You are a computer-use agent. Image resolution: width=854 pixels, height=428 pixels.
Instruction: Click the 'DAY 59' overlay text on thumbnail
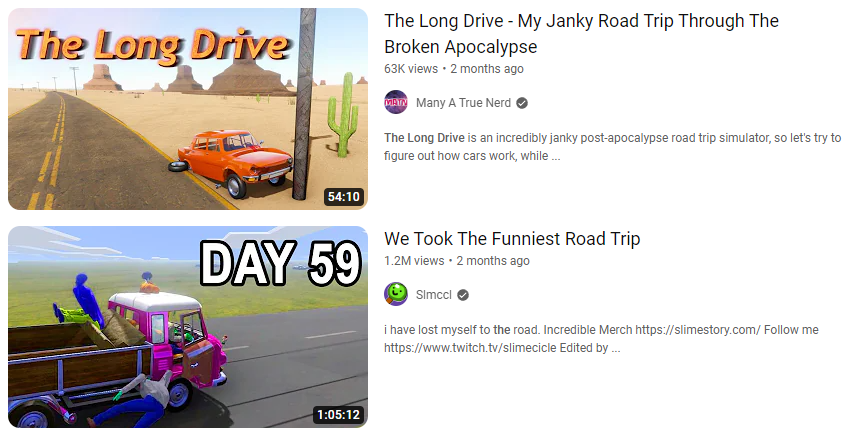(280, 263)
